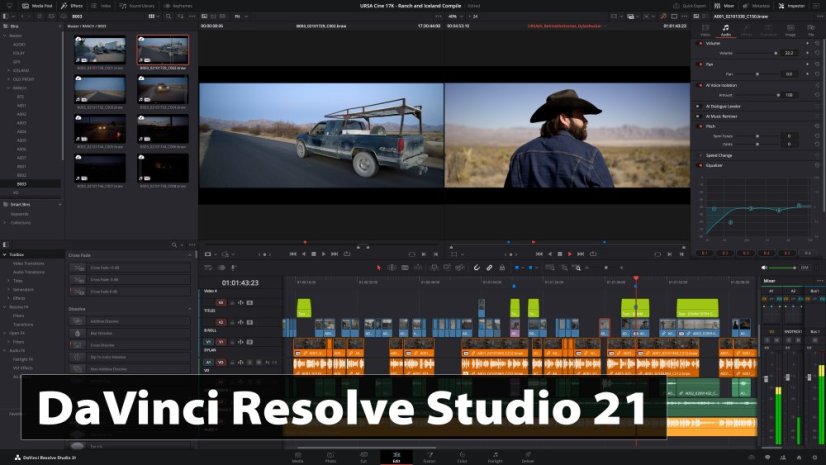This screenshot has width=826, height=465.
Task: Add a keyframe for Volume section
Action: (808, 43)
